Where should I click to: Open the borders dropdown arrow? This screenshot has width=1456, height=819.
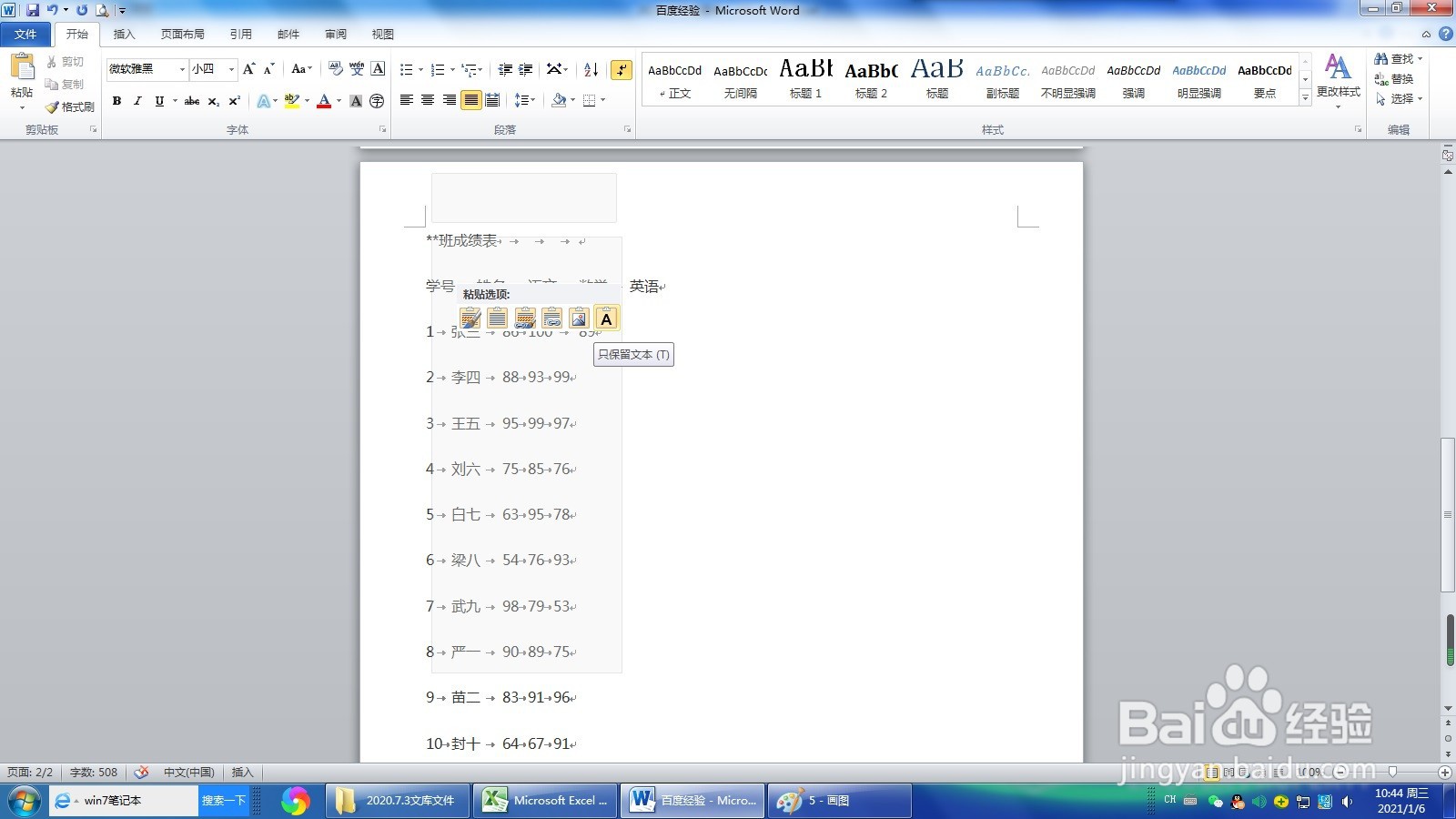602,100
